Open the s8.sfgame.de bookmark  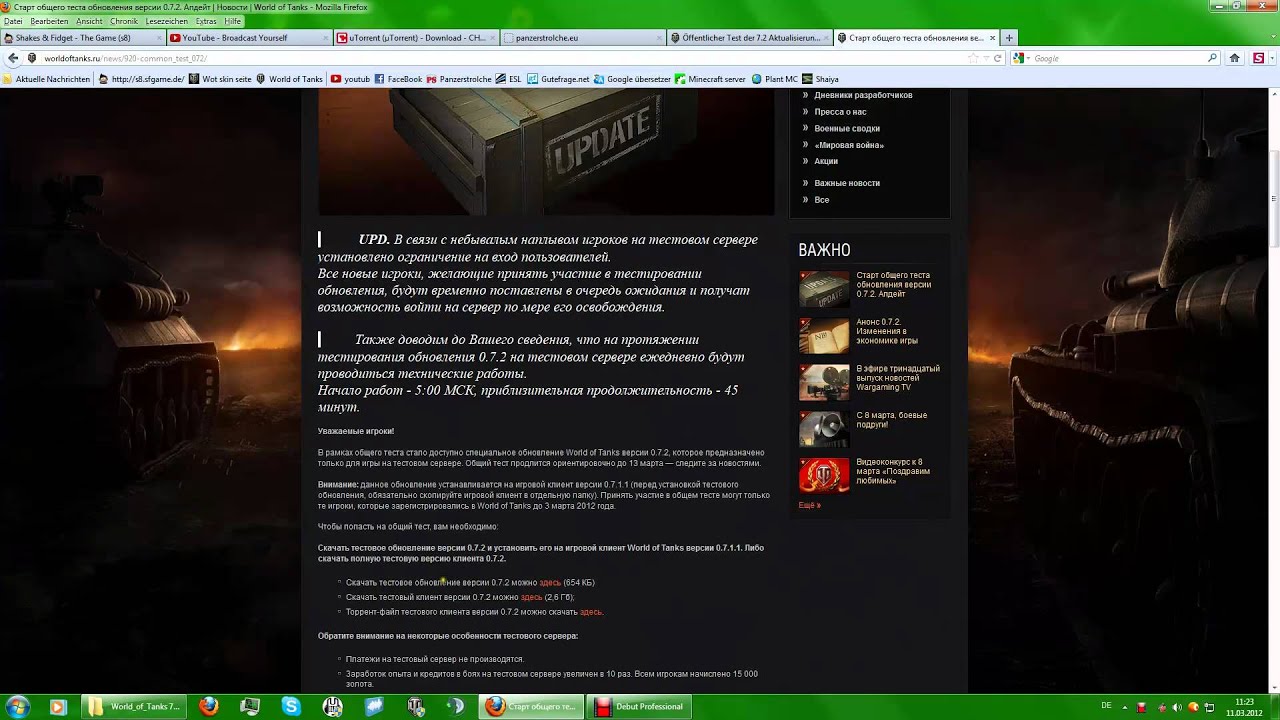point(141,79)
